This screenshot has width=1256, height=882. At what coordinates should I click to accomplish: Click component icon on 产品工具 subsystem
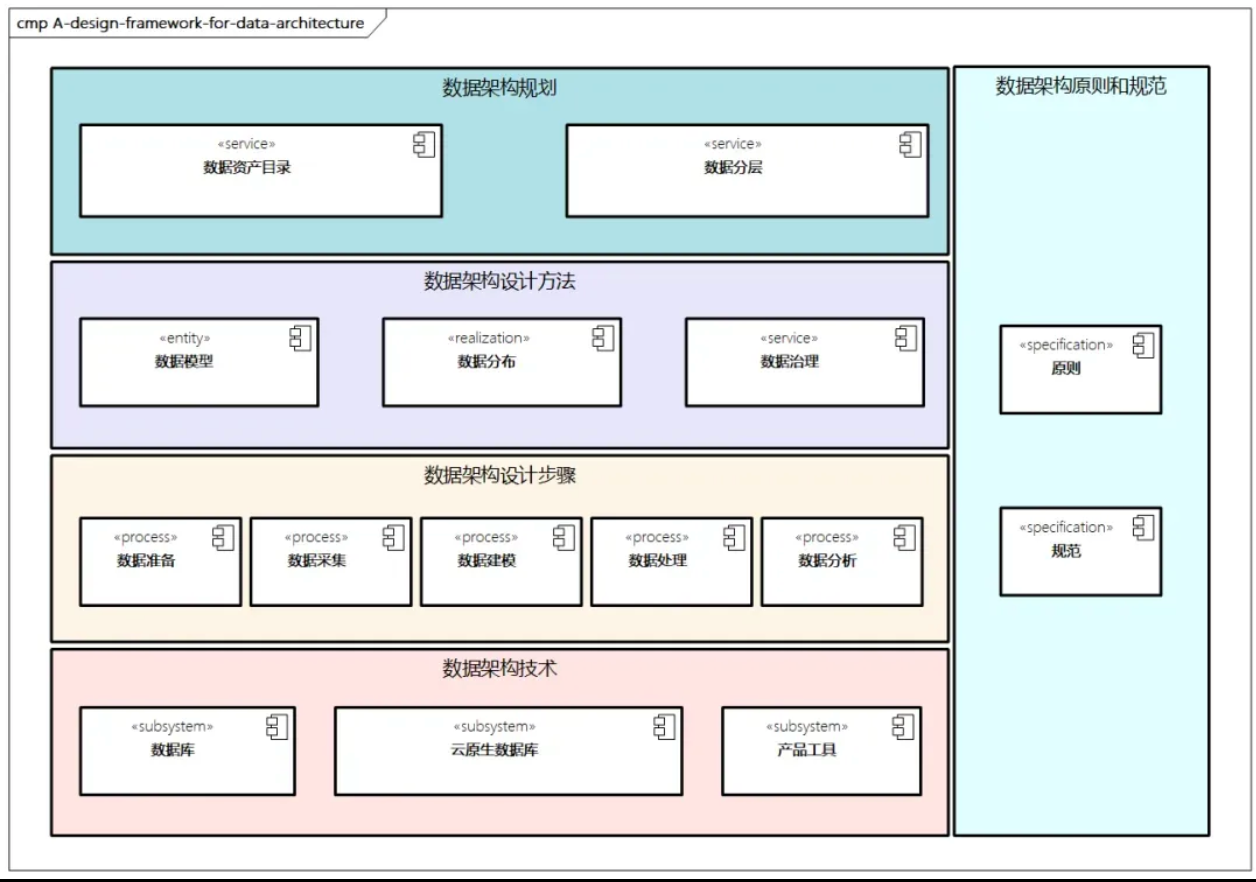(904, 727)
